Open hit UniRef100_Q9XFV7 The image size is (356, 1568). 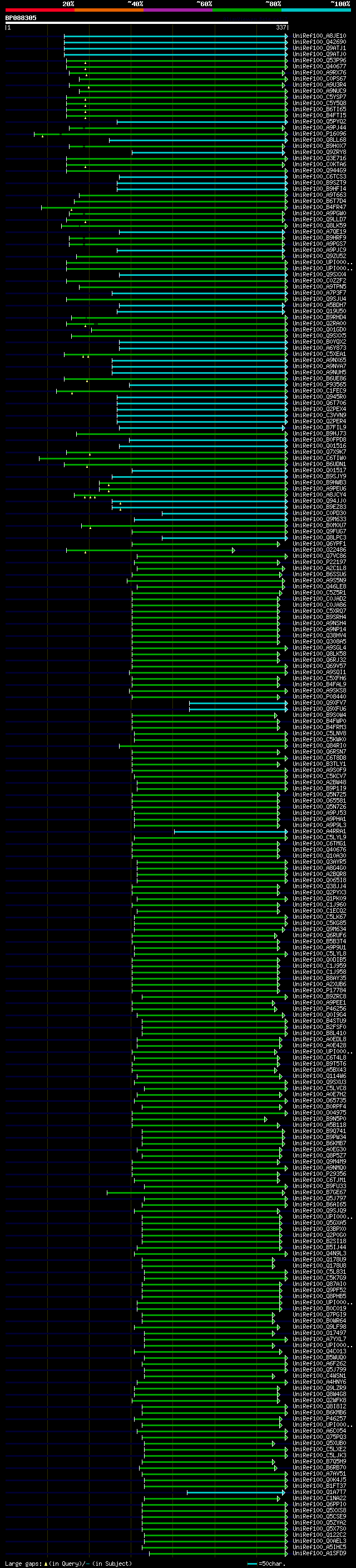tap(319, 703)
